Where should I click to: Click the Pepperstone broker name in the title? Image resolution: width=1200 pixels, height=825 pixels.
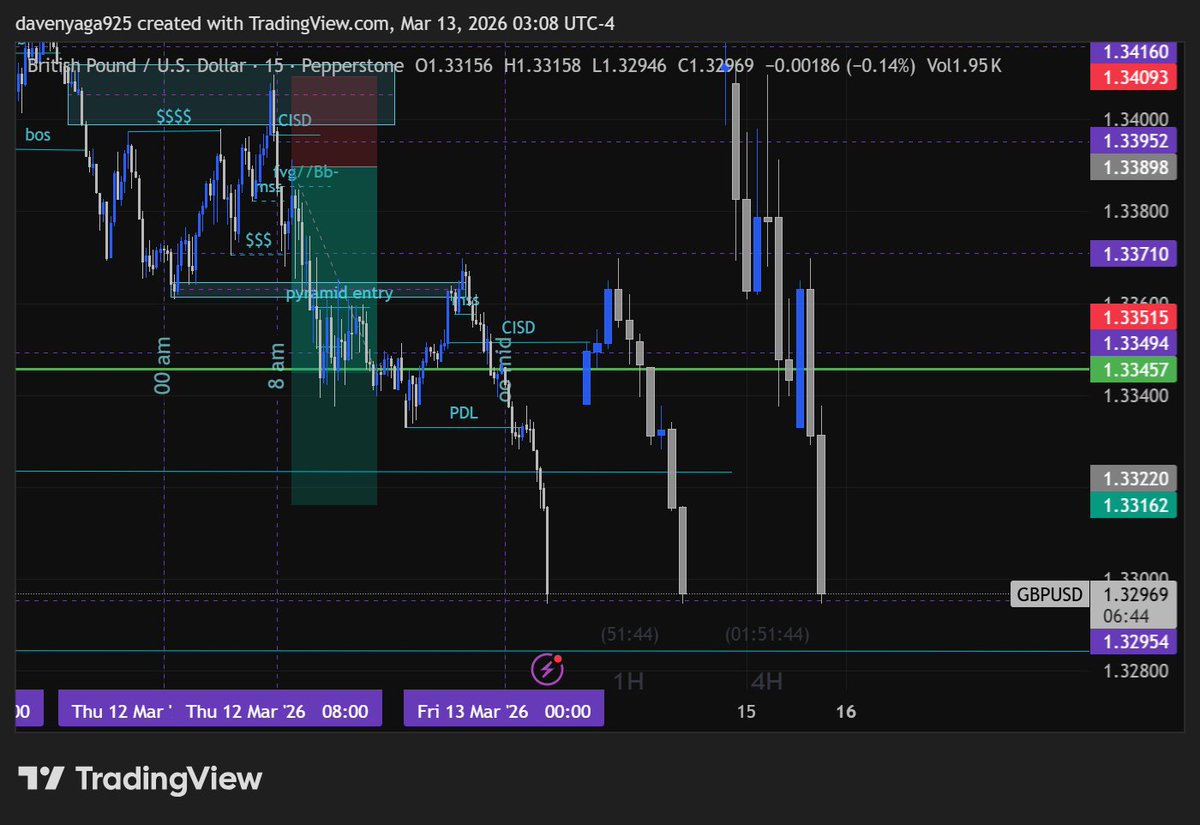[352, 66]
